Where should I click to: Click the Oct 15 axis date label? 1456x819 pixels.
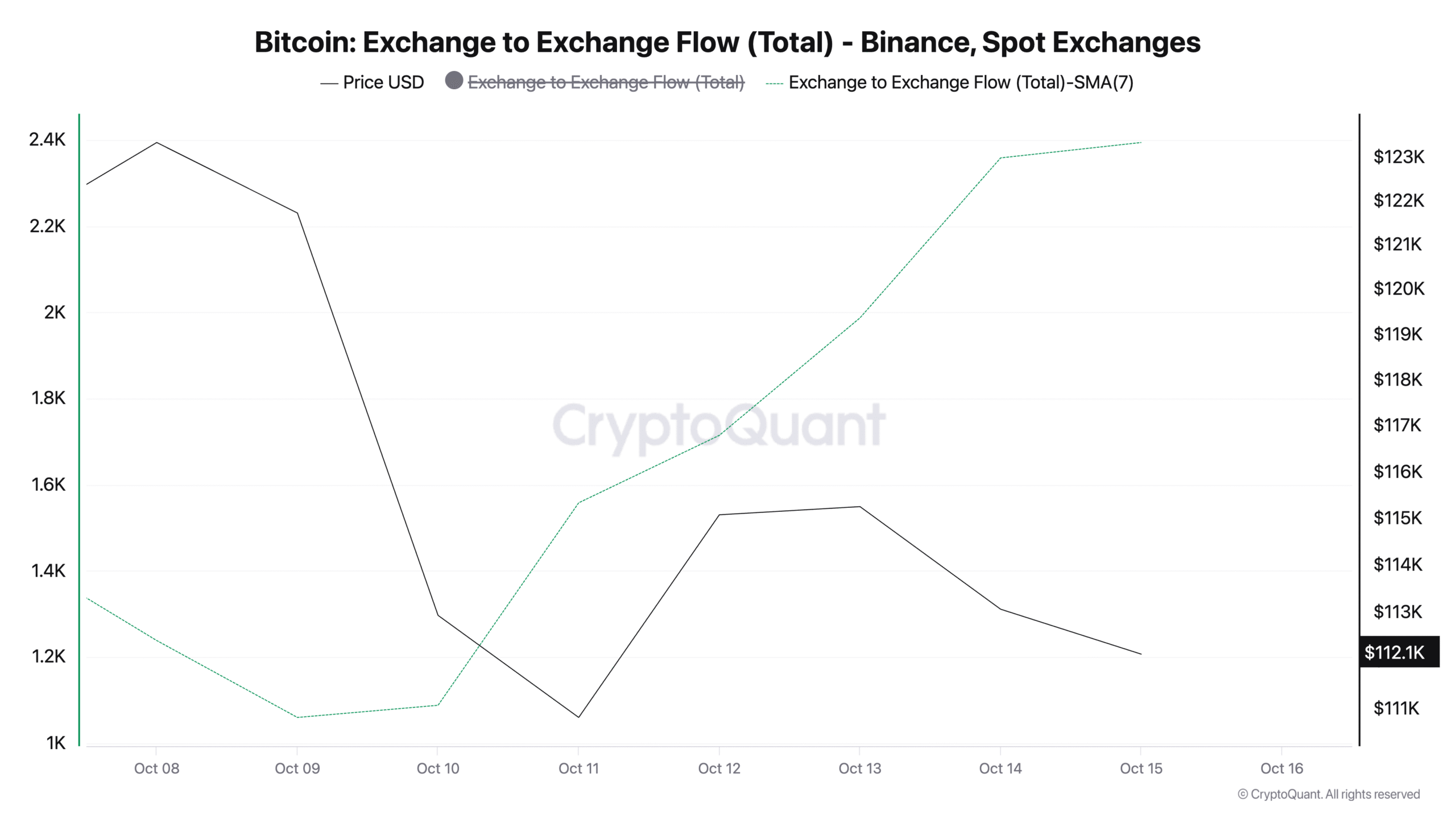click(x=1141, y=768)
